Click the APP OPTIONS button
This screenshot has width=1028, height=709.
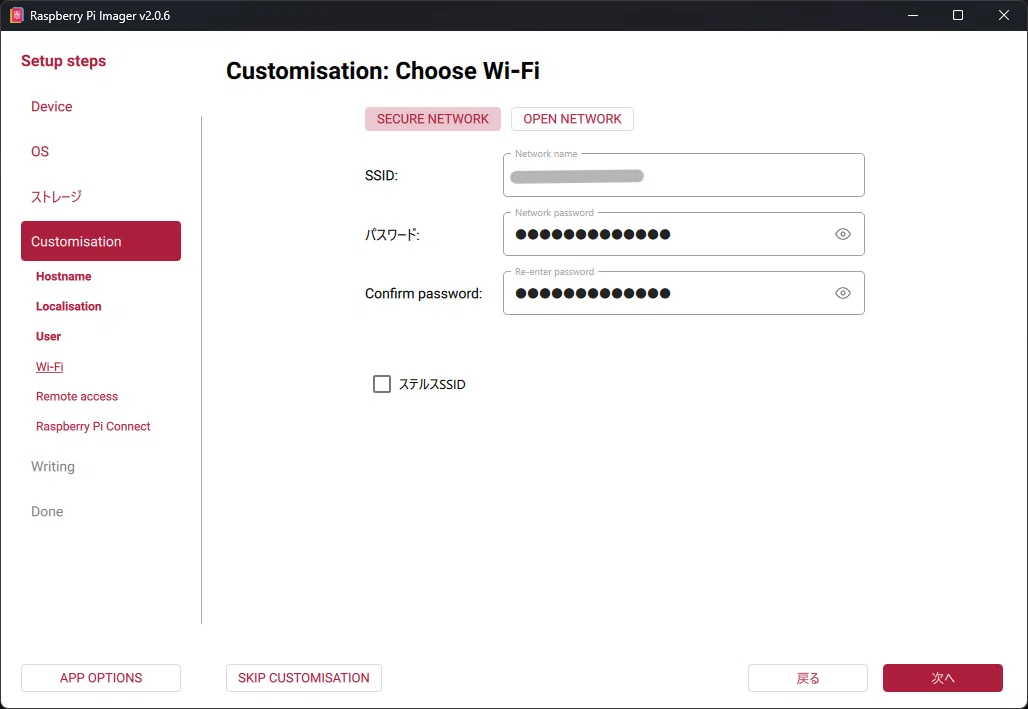coord(101,678)
